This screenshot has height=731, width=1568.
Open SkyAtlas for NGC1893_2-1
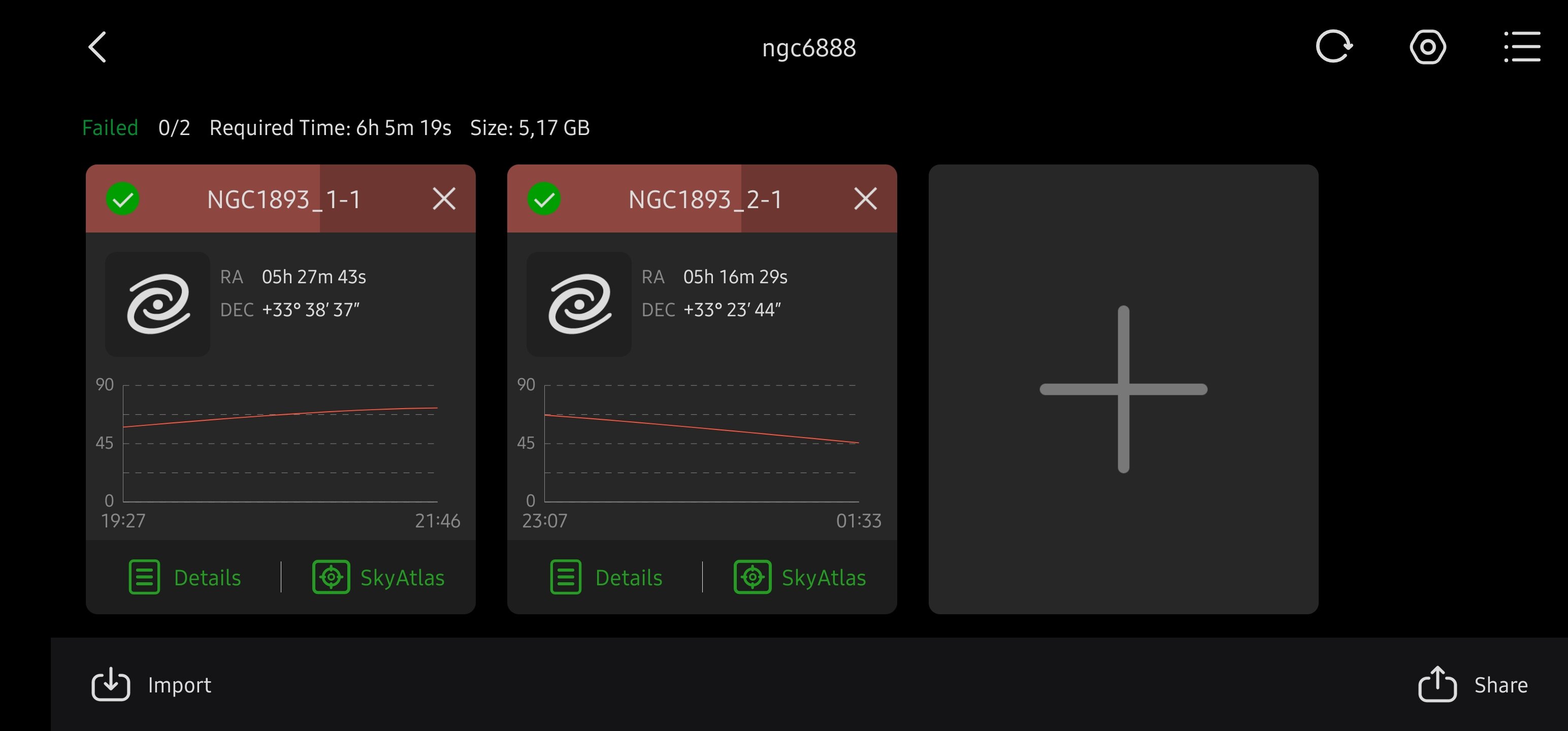(x=800, y=577)
